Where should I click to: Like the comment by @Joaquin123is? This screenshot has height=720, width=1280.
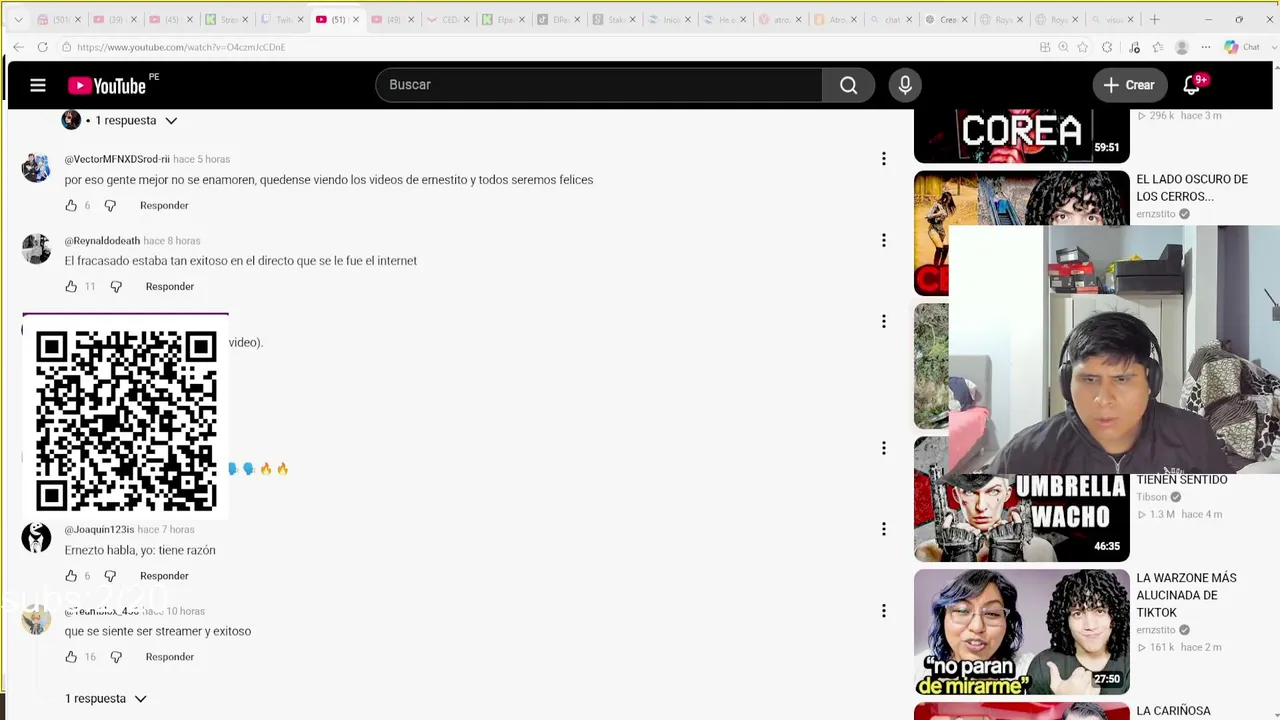[71, 576]
